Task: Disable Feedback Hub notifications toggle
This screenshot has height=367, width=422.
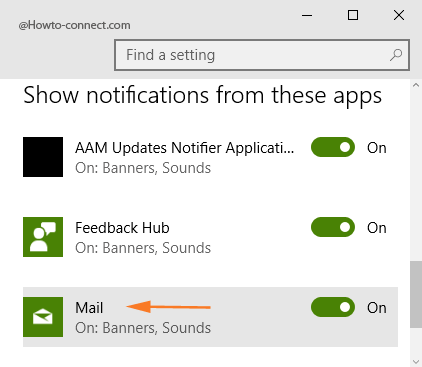Action: tap(333, 227)
